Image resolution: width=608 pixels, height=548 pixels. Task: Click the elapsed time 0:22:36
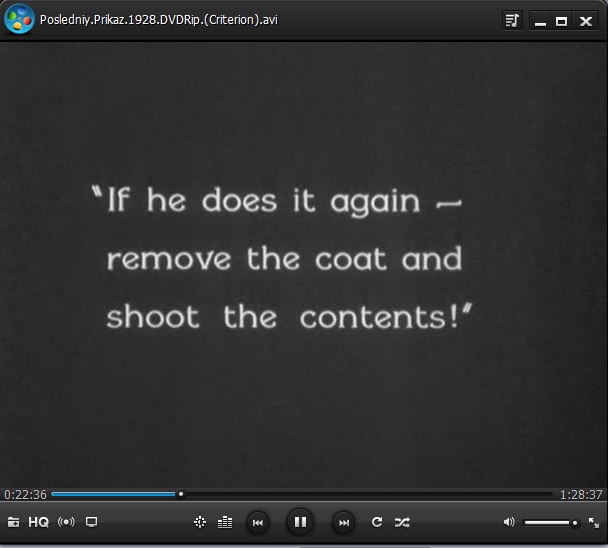tap(25, 494)
